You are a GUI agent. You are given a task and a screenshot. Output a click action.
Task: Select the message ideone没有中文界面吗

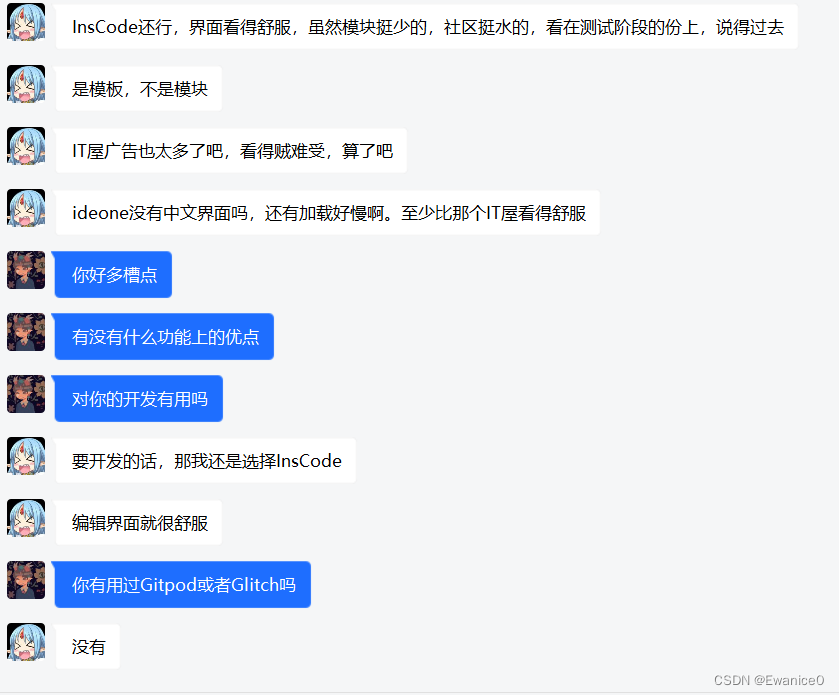(327, 213)
